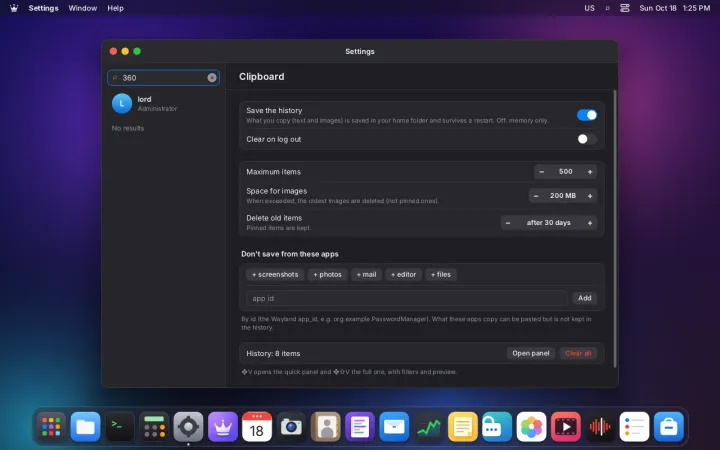This screenshot has height=450, width=720.
Task: Select the lord Administrator account row
Action: click(163, 103)
